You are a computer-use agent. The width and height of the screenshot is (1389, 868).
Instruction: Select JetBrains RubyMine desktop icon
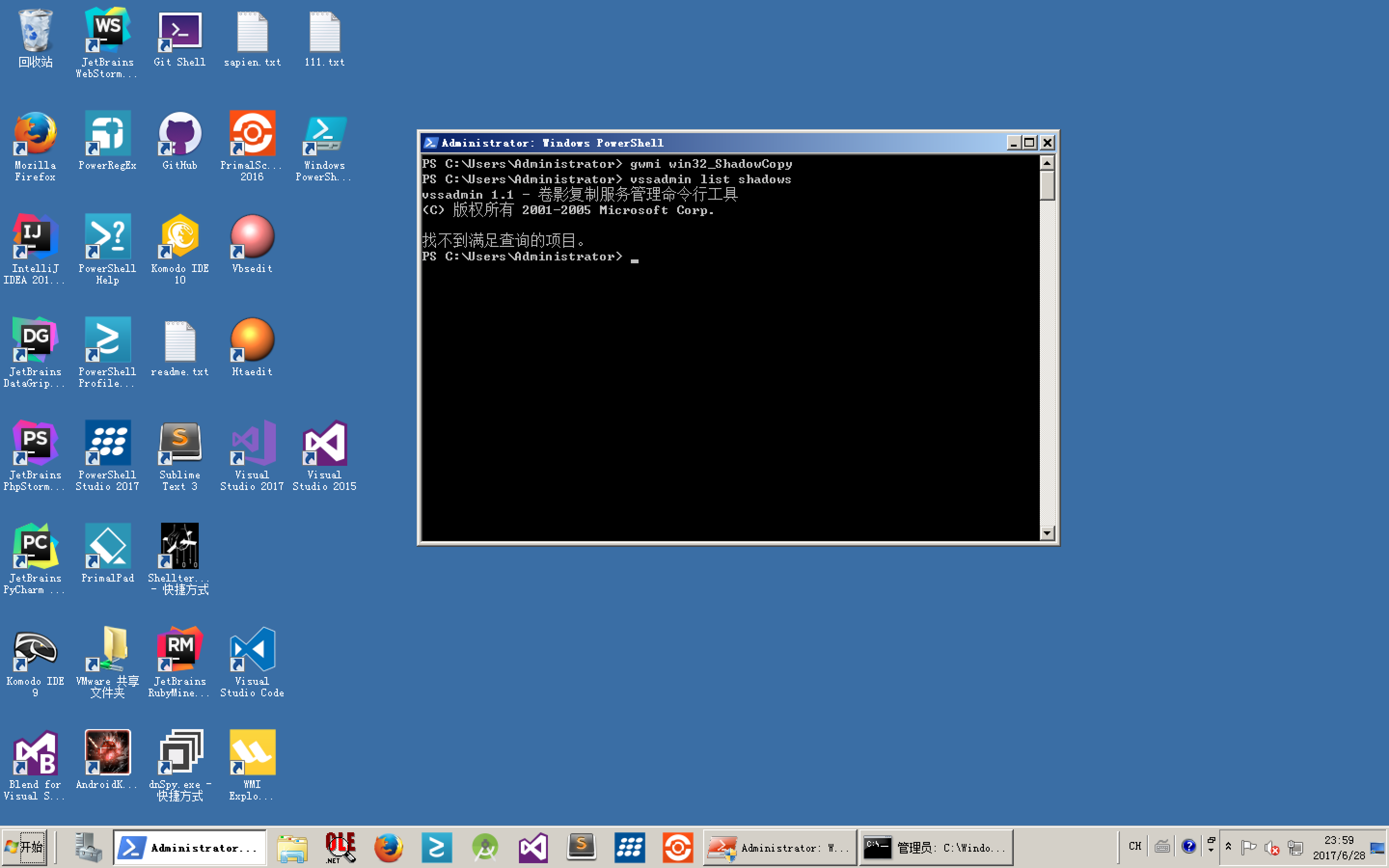pos(179,663)
